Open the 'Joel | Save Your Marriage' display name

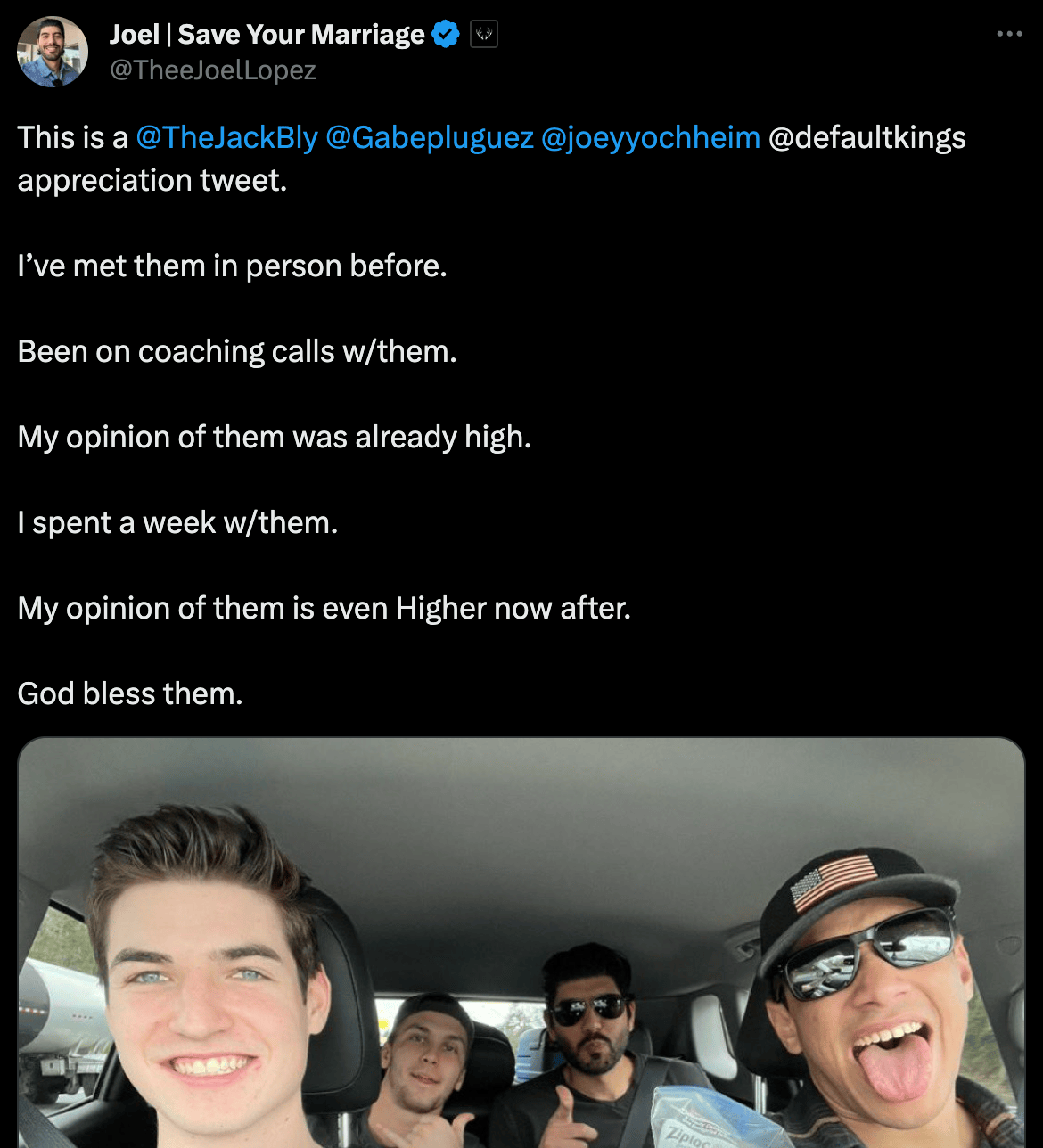click(267, 35)
